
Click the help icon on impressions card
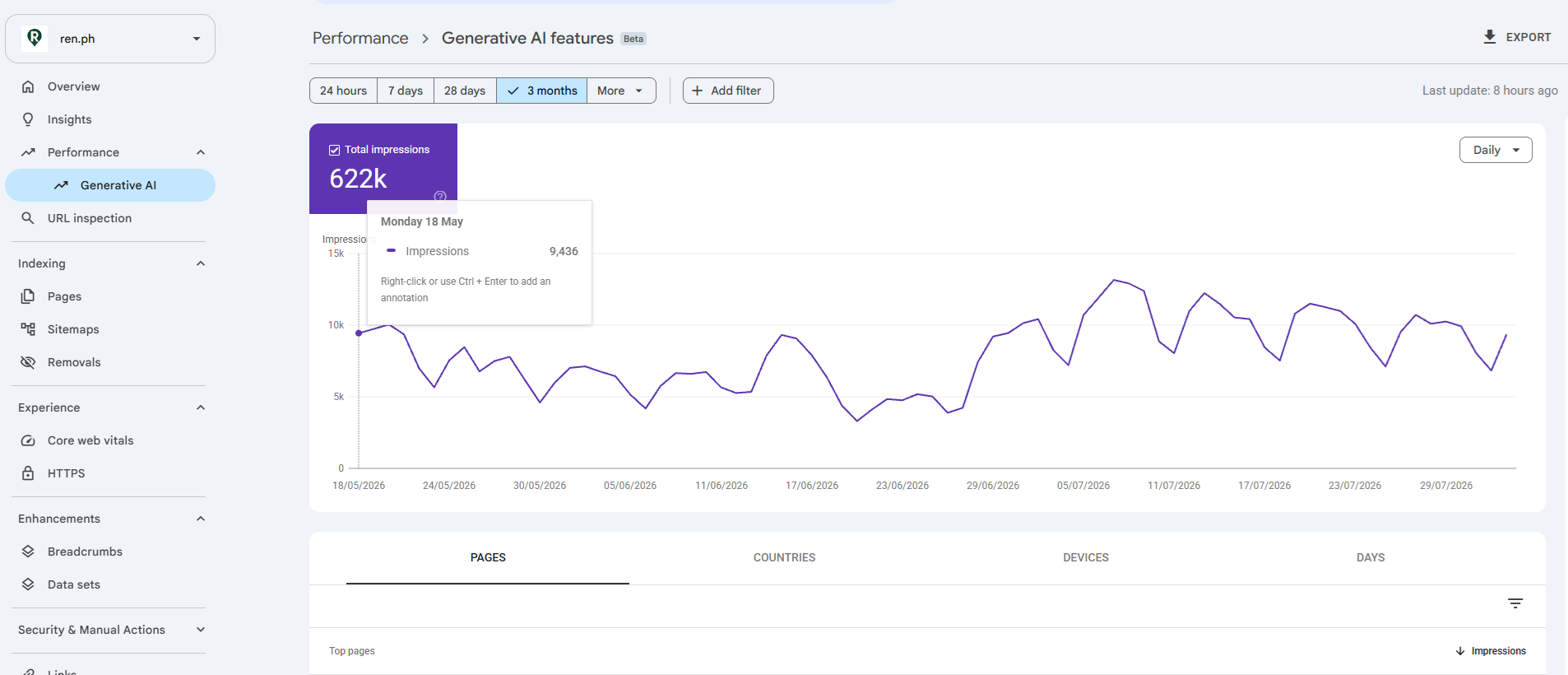pyautogui.click(x=440, y=196)
